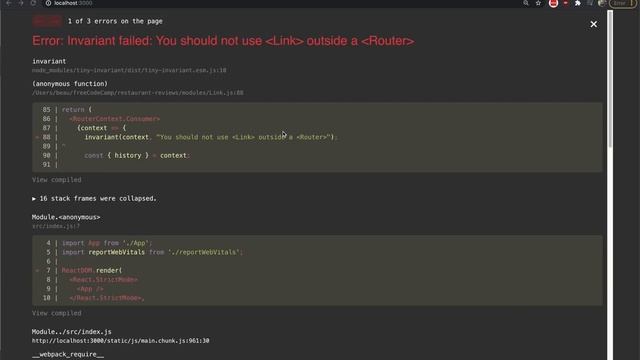Click the browser back arrow
This screenshot has height=360, width=640.
(9, 3)
